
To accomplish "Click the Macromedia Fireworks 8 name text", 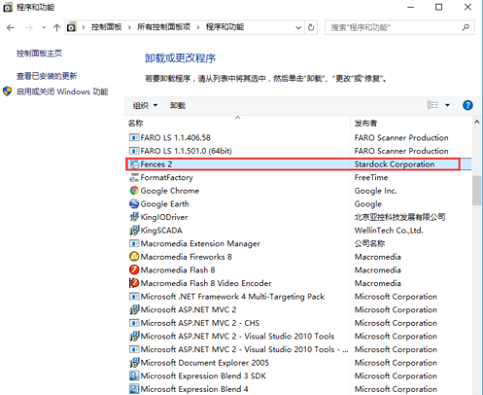I will (x=186, y=257).
